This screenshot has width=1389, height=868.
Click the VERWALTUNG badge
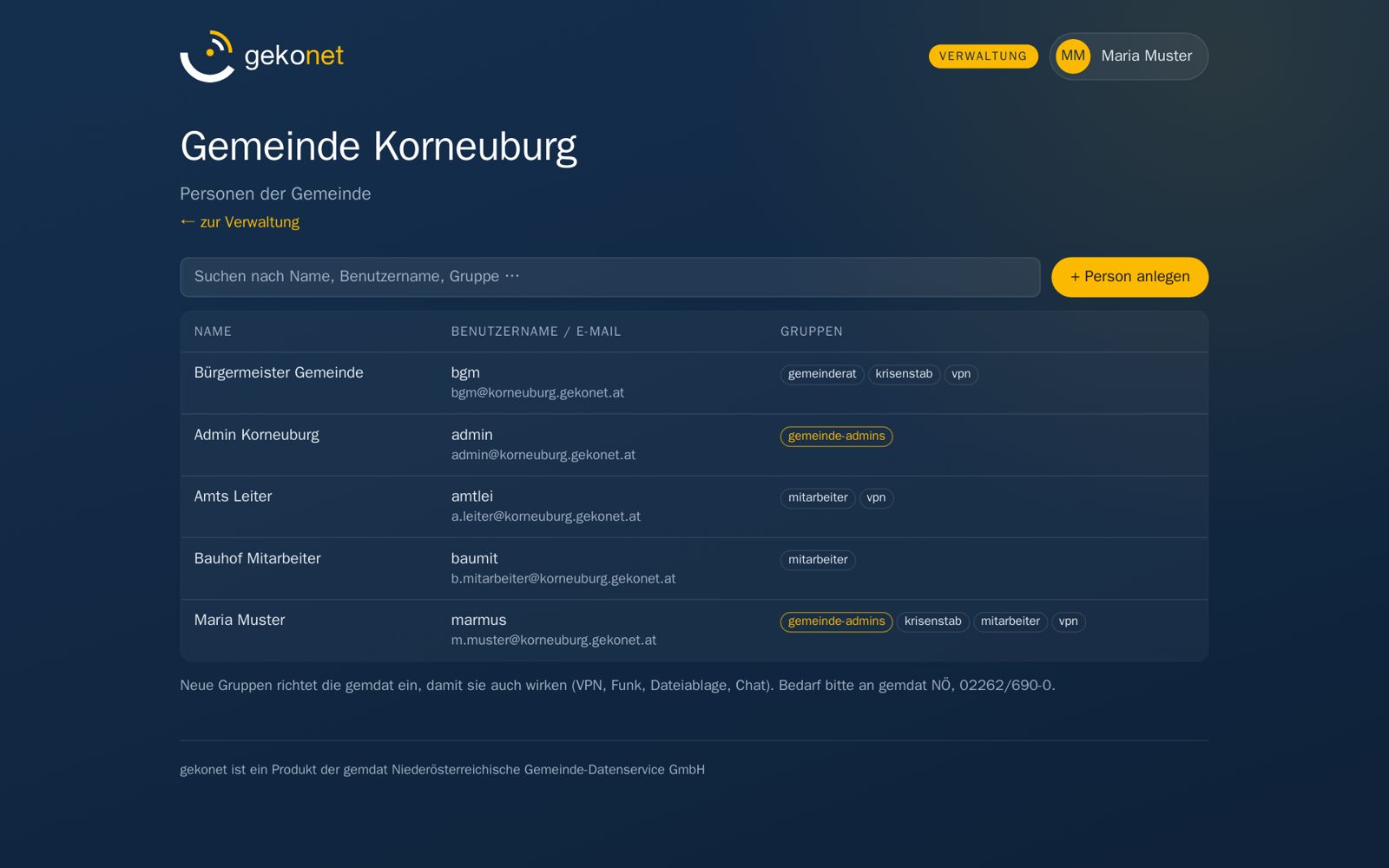(x=983, y=56)
